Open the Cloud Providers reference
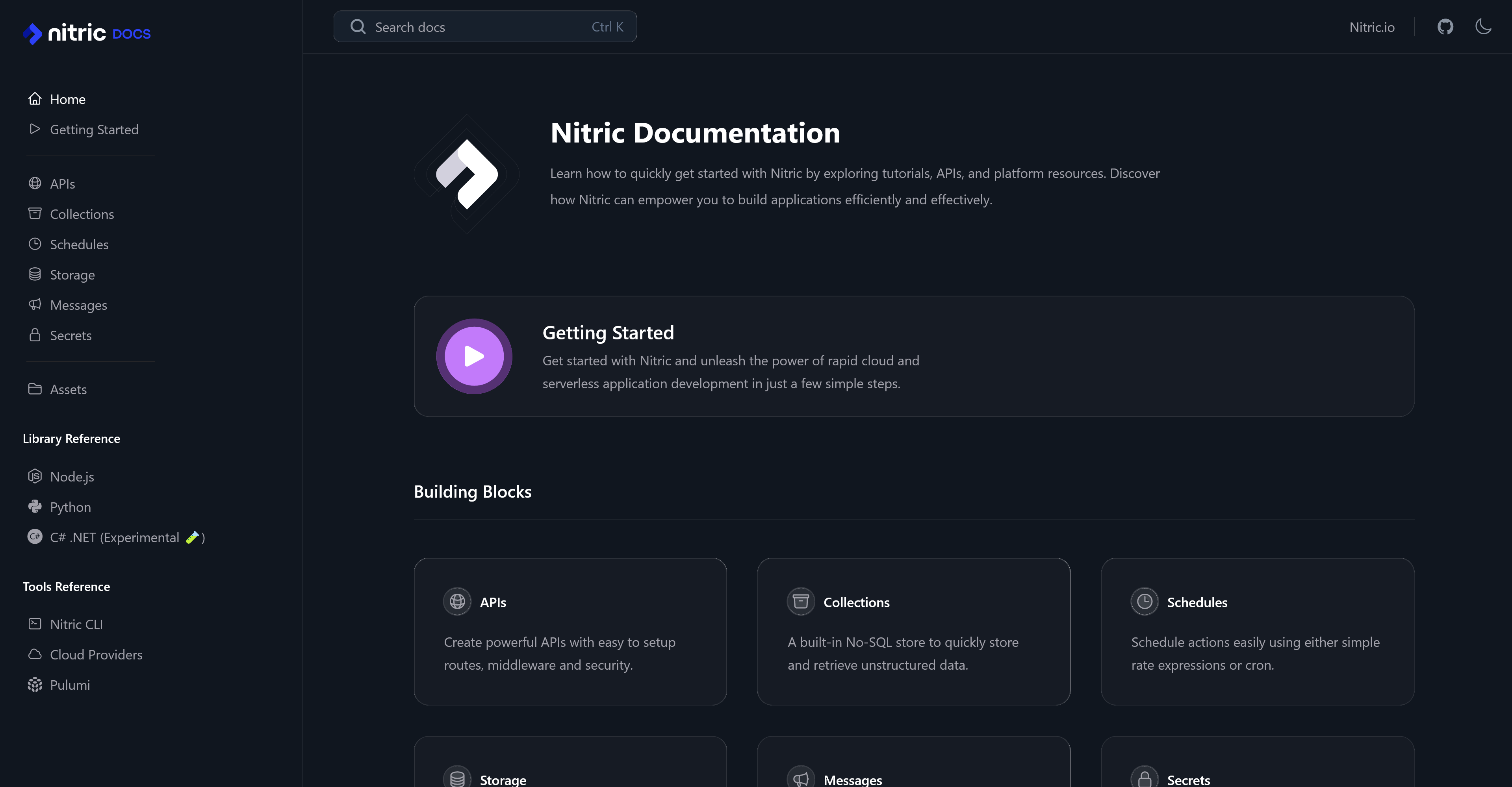Viewport: 1512px width, 787px height. (96, 654)
